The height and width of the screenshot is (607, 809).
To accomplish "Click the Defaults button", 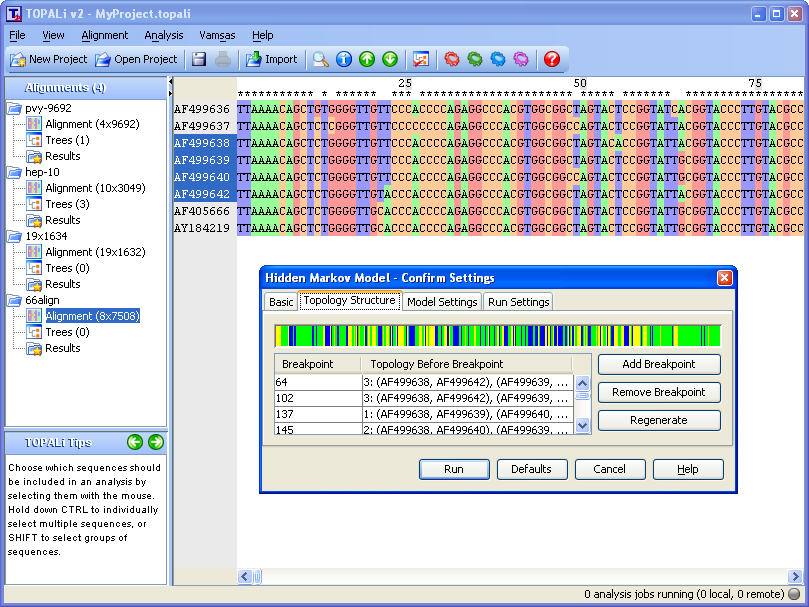I will (531, 469).
